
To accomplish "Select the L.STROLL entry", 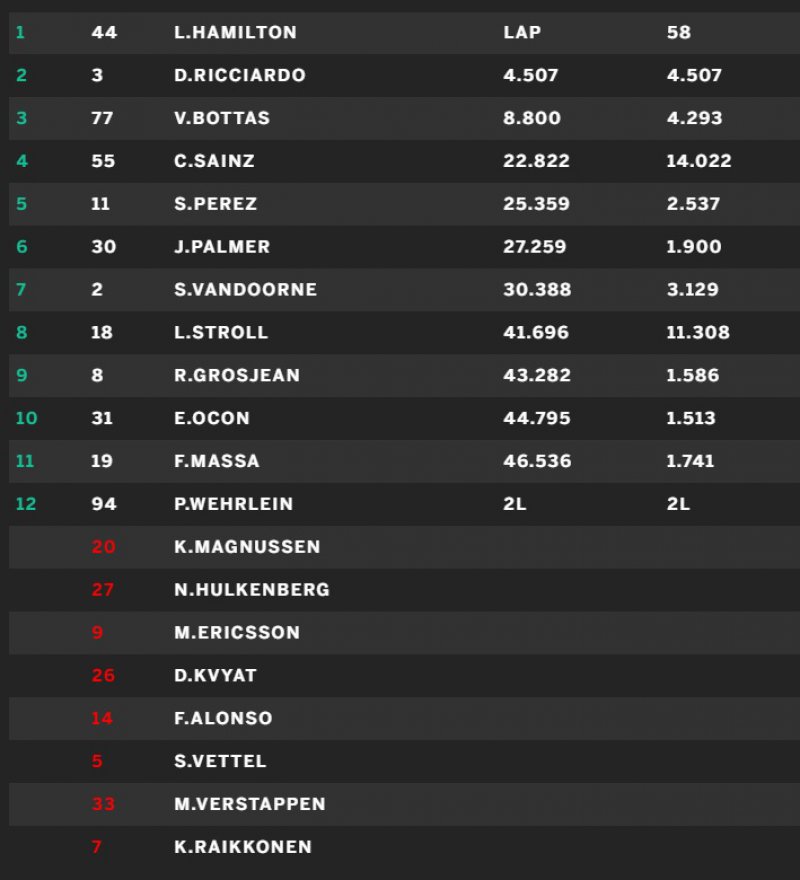I will [221, 332].
